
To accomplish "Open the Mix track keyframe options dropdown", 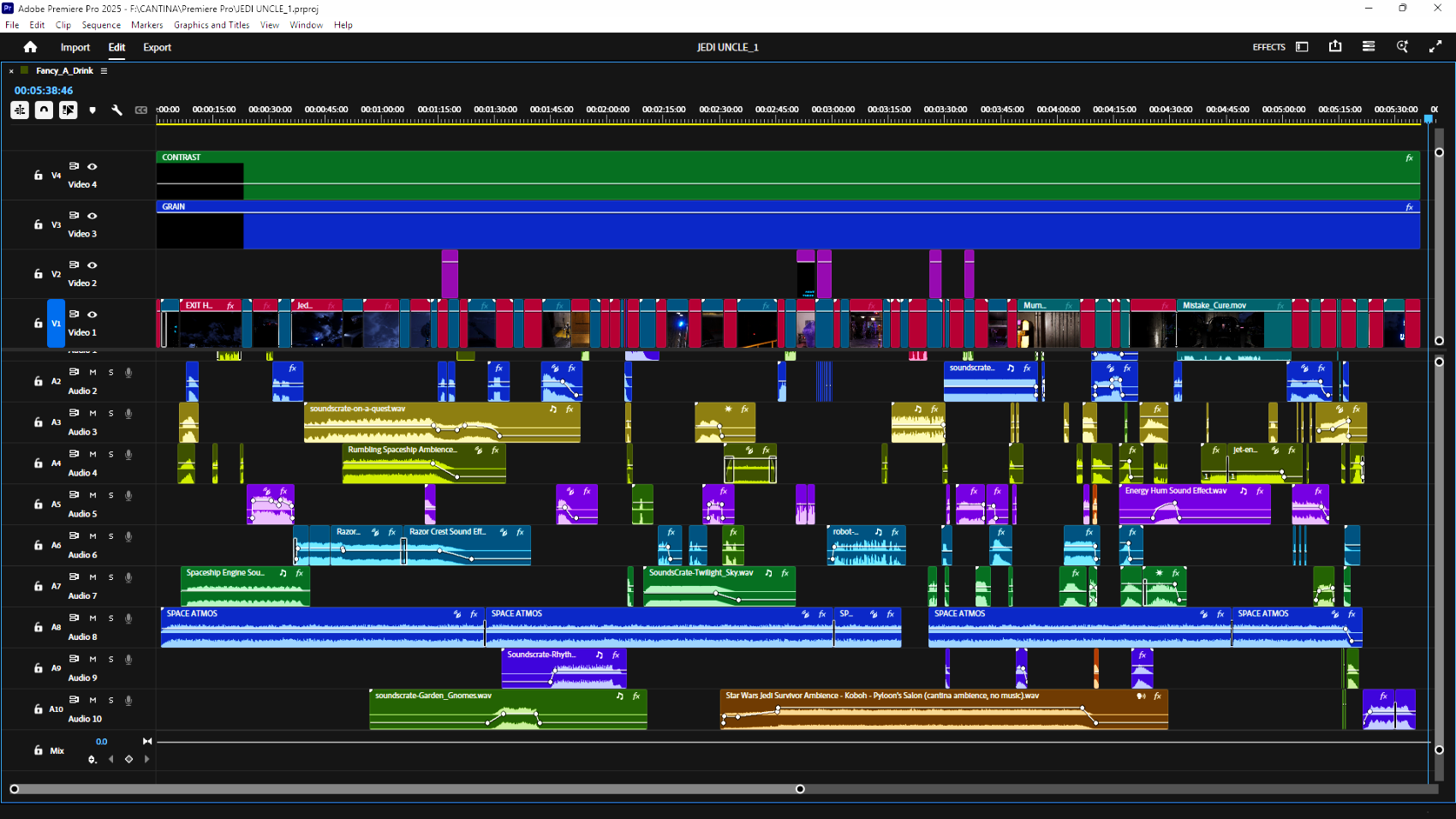I will (x=92, y=760).
